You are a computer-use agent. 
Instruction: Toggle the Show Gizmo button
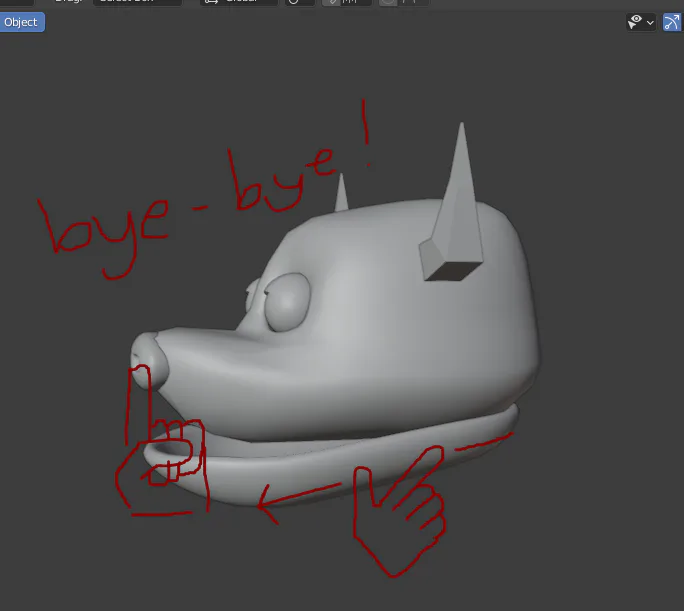(x=672, y=22)
